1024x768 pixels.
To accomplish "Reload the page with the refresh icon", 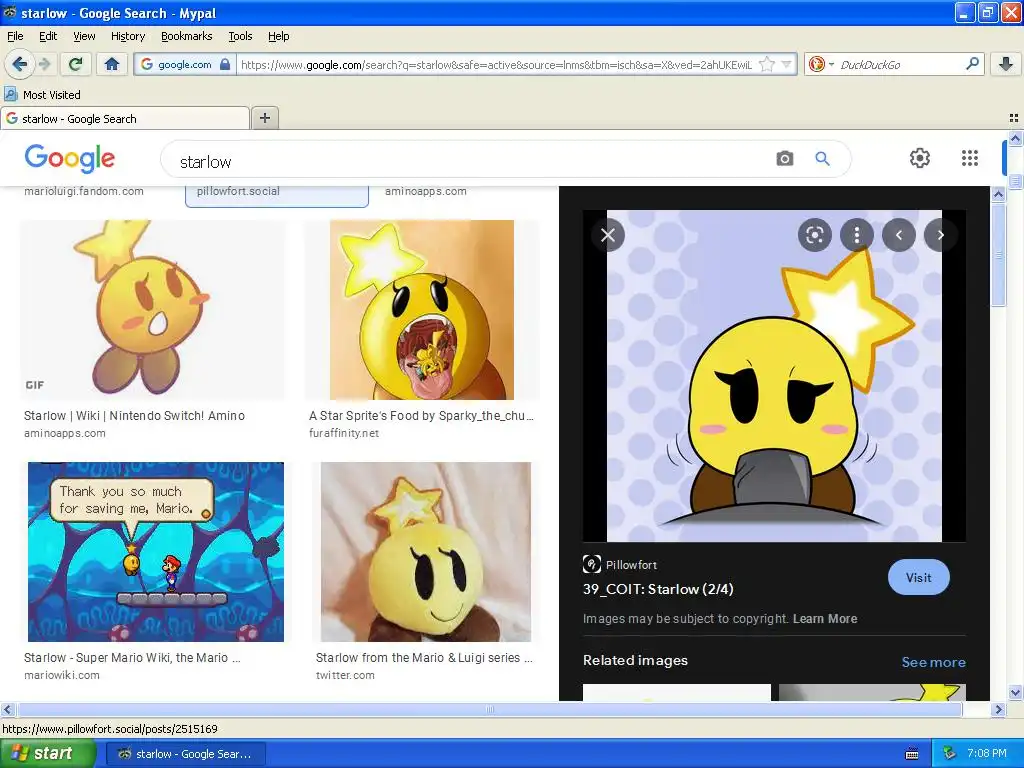I will (x=76, y=64).
